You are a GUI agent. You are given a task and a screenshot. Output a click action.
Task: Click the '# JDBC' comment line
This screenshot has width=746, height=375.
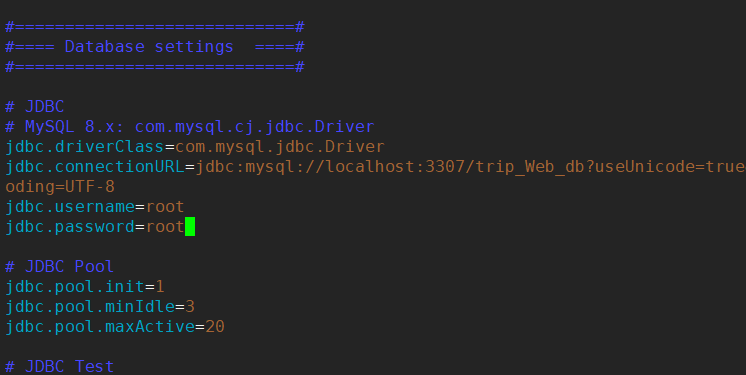(x=35, y=107)
